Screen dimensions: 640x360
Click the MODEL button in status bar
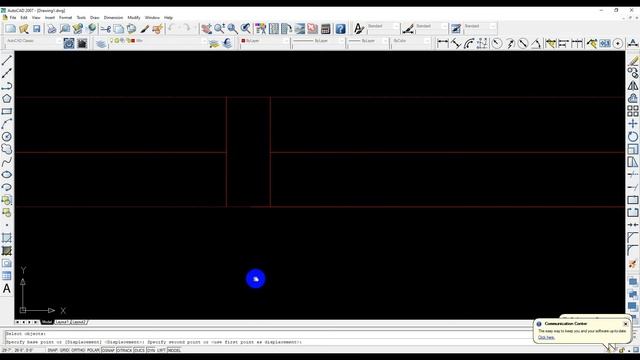point(174,350)
